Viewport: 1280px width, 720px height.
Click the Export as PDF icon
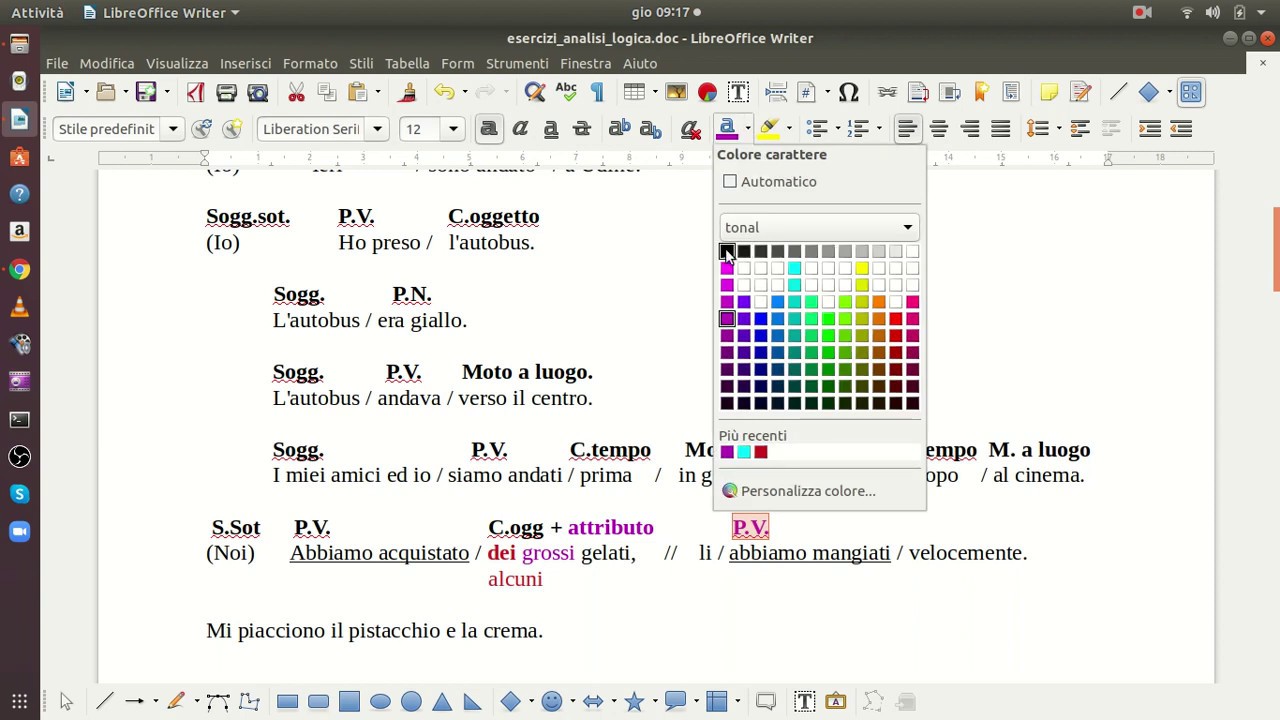195,92
